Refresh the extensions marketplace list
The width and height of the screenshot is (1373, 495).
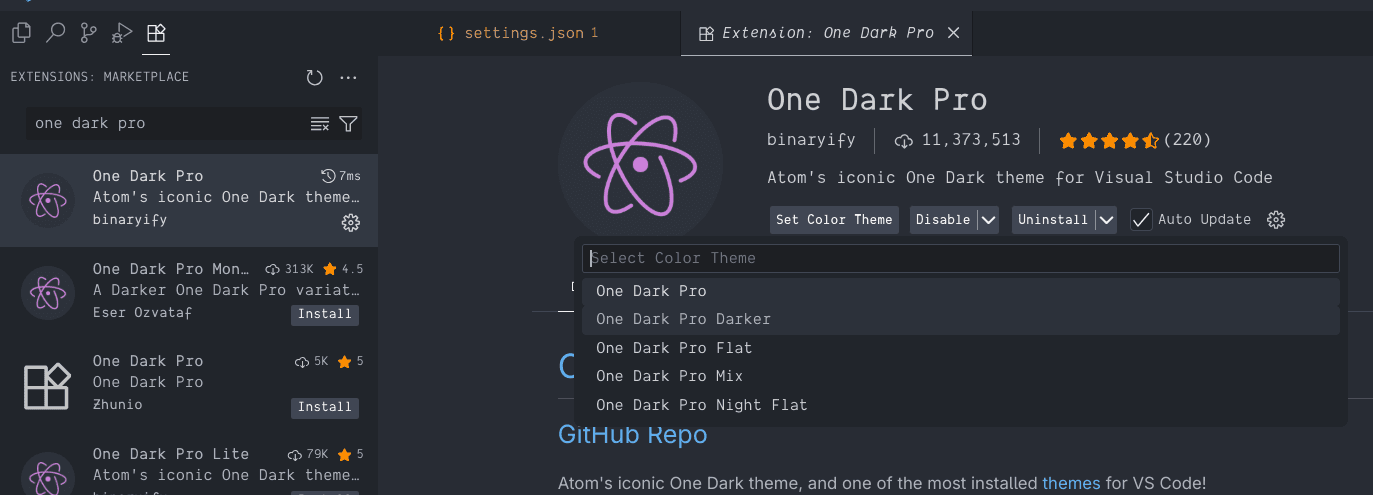pos(315,77)
